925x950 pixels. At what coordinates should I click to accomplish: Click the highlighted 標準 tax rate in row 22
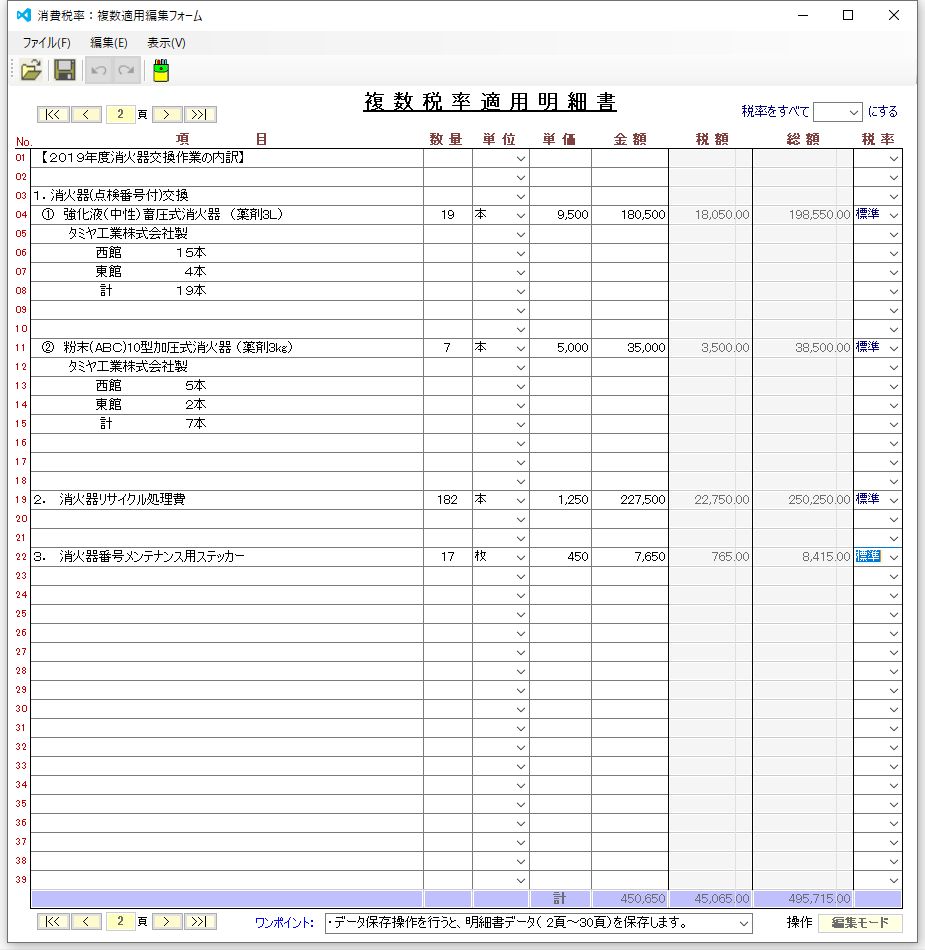pos(868,556)
